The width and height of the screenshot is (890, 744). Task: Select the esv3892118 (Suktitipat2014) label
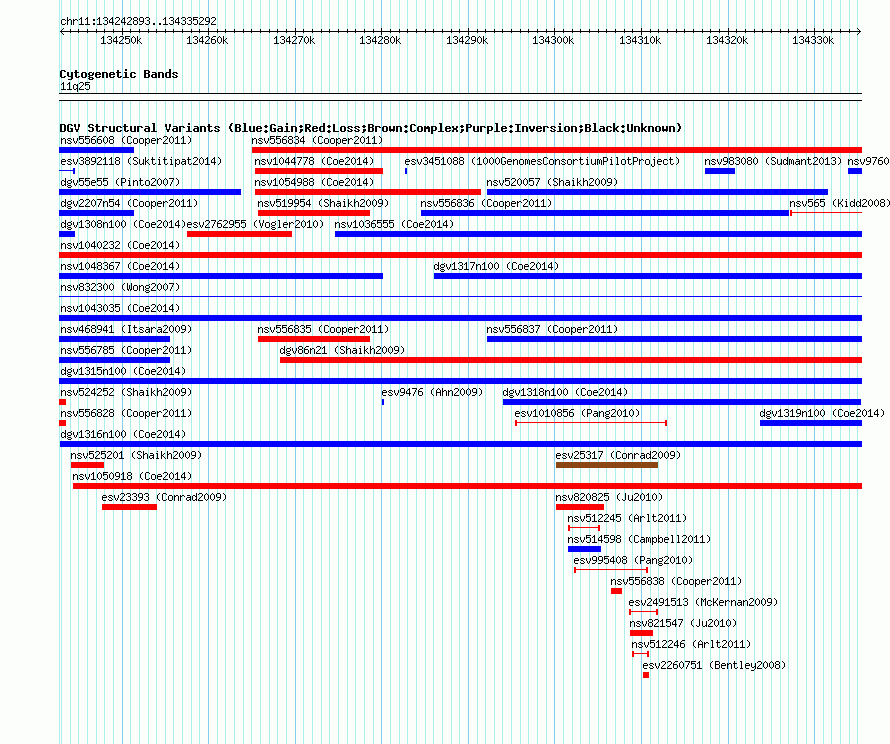pyautogui.click(x=141, y=161)
